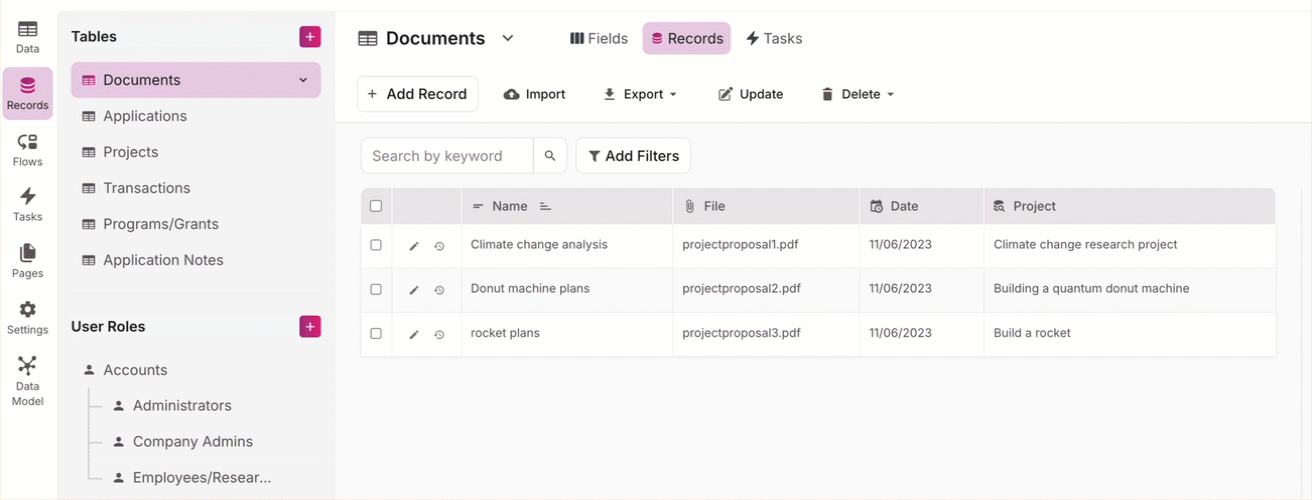Focus the Search by keyword field

point(447,156)
